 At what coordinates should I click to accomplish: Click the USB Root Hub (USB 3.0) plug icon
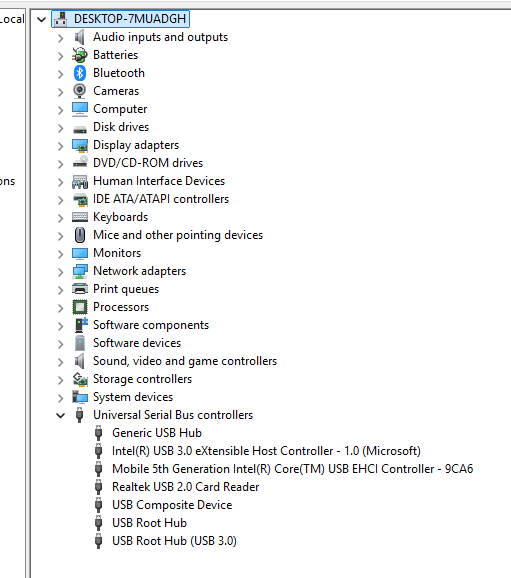tap(98, 541)
